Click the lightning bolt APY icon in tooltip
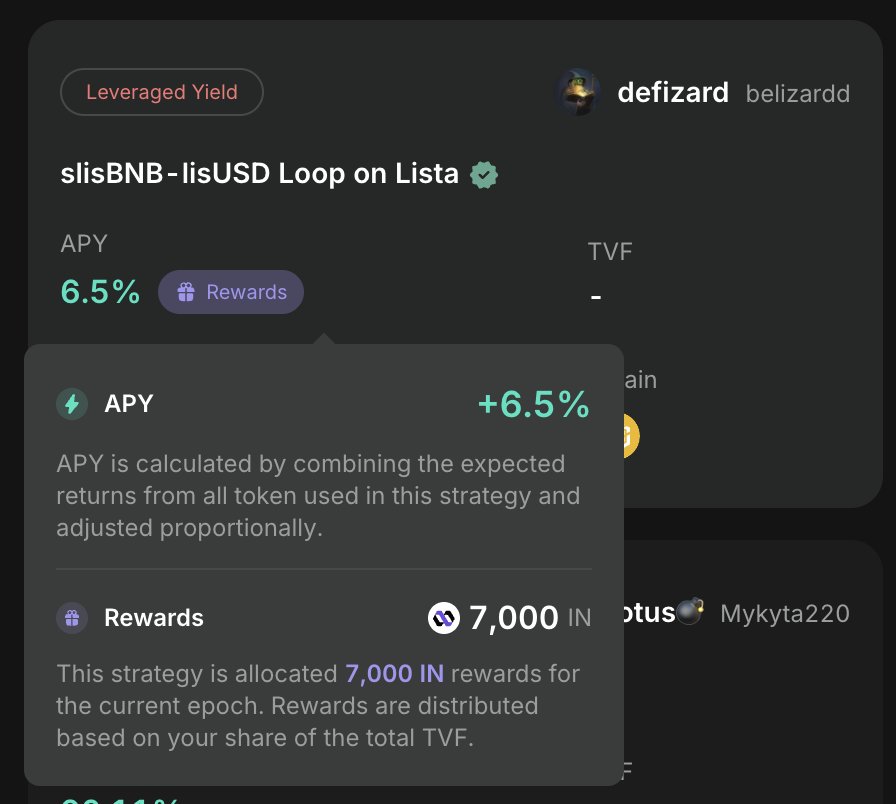The width and height of the screenshot is (896, 804). [72, 404]
